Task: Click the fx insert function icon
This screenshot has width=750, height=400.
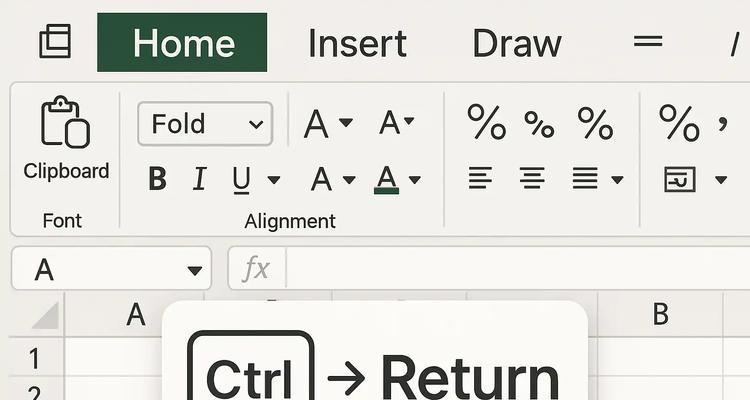Action: [256, 268]
